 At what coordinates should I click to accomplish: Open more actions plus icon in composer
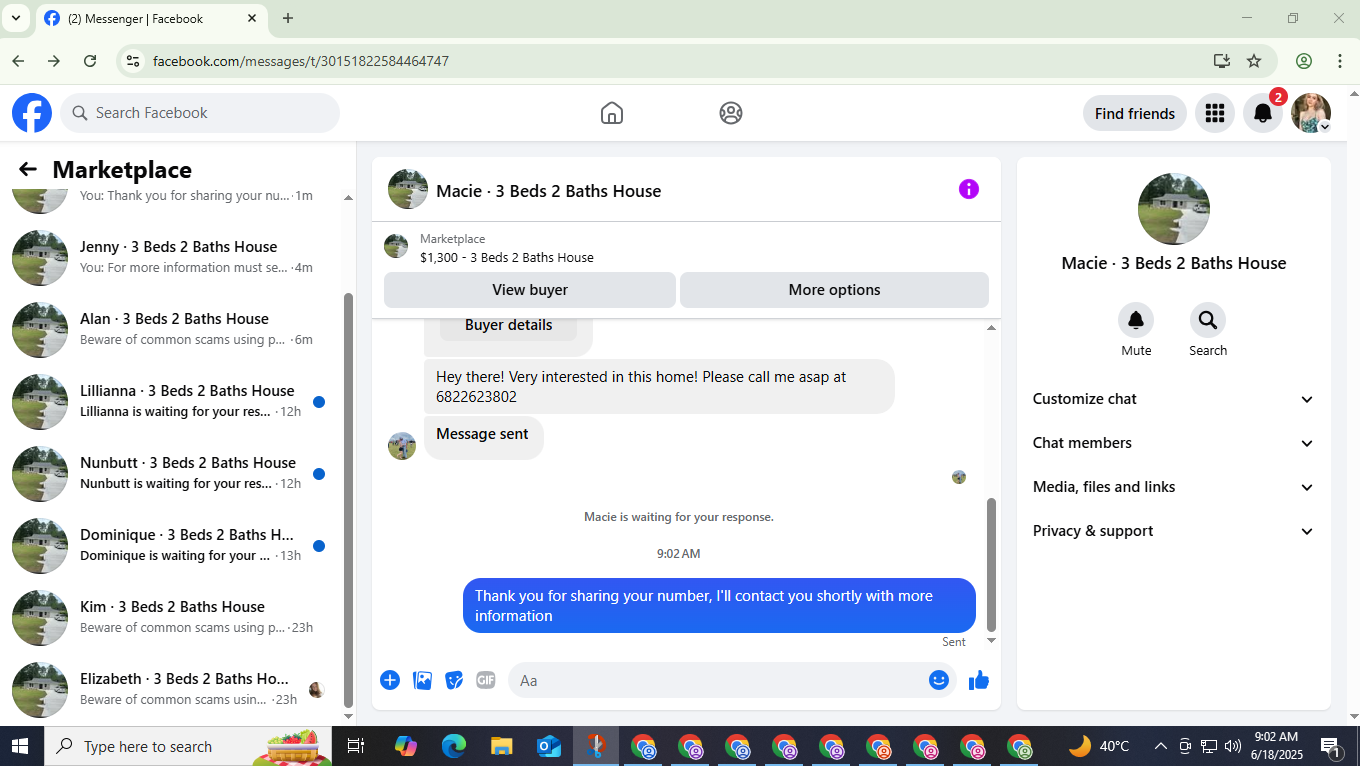coord(390,680)
